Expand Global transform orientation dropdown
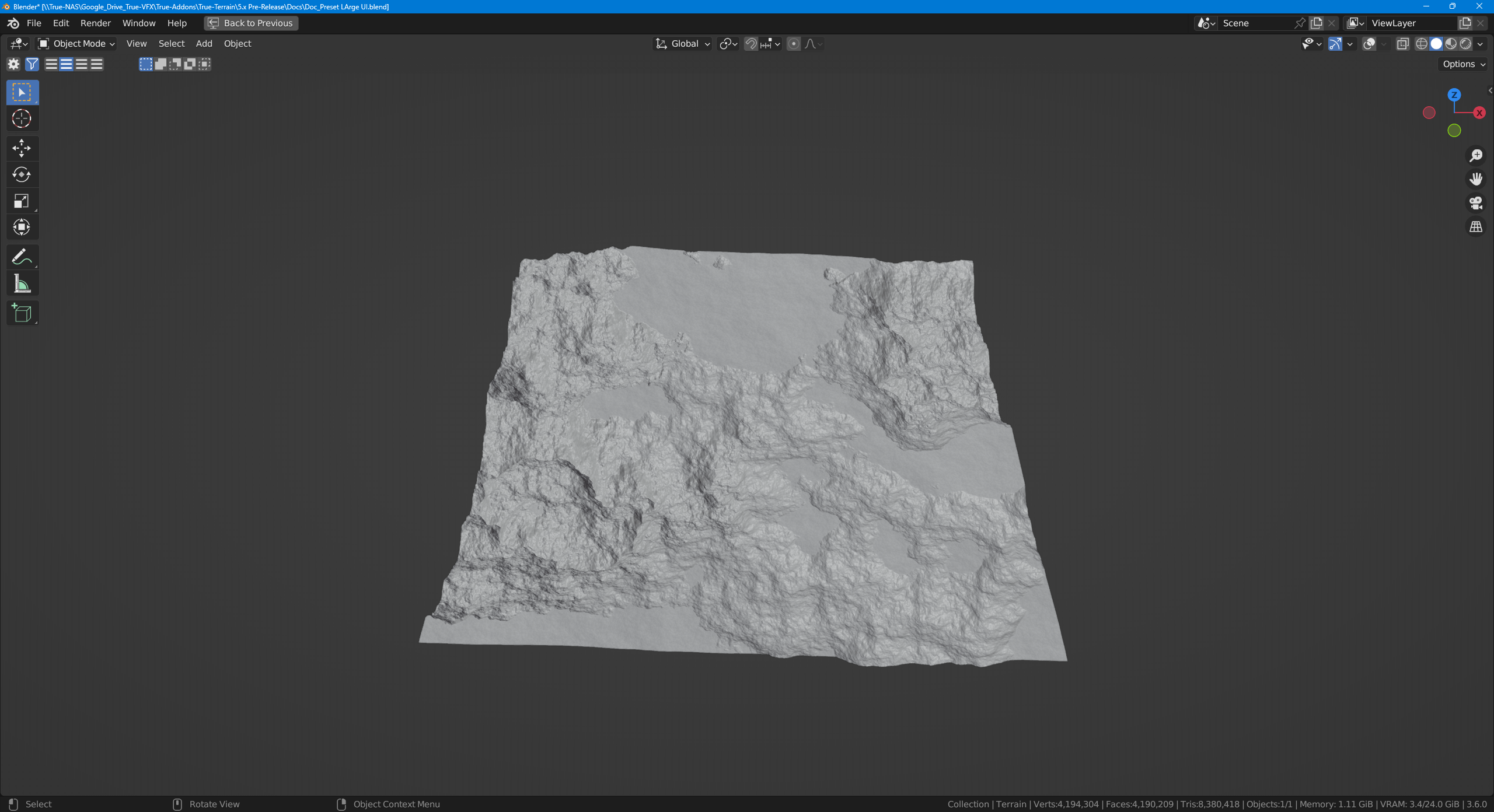The image size is (1494, 812). [683, 44]
